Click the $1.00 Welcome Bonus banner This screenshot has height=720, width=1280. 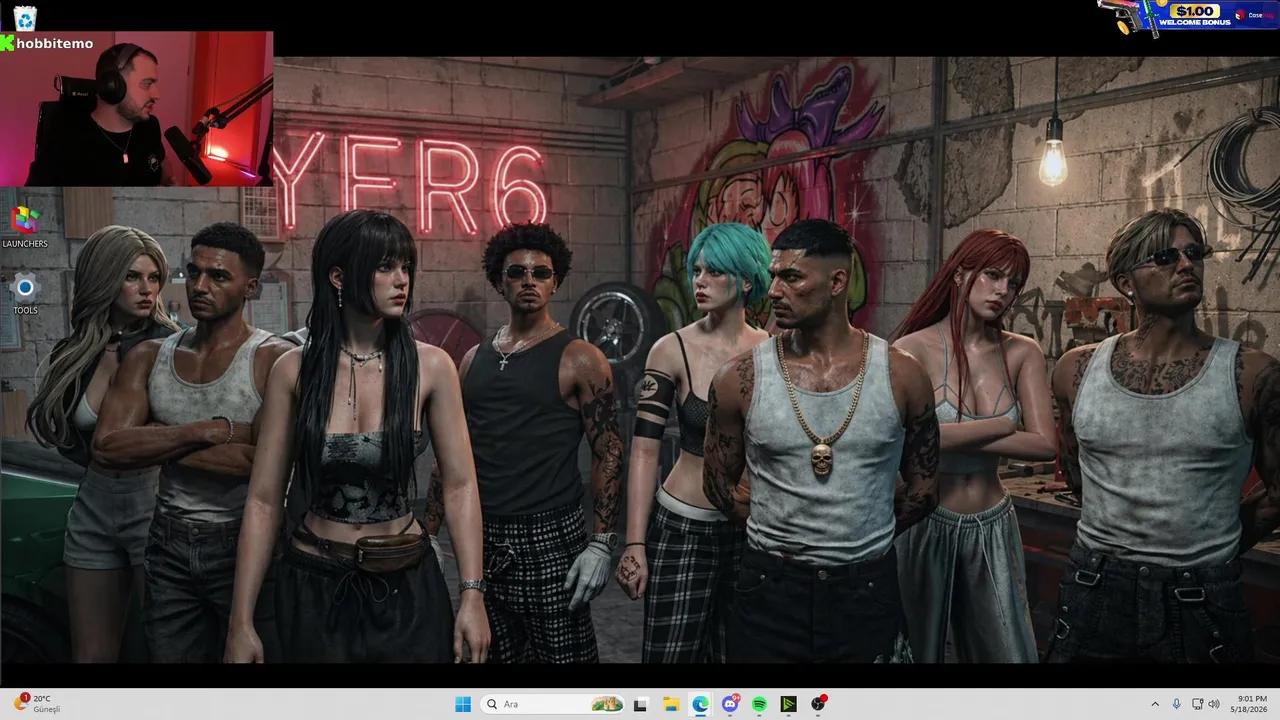(1188, 18)
